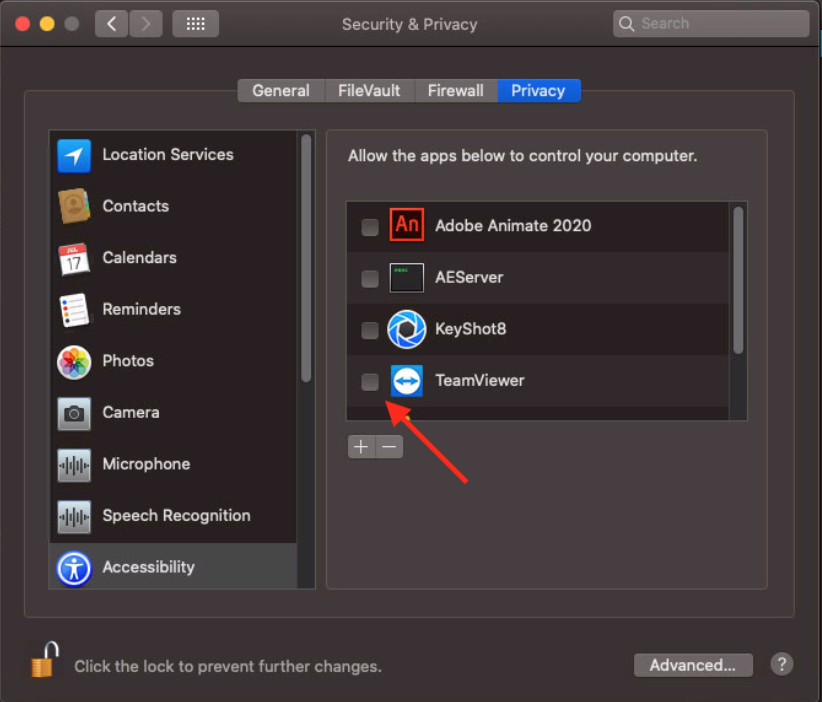Close the Security & Privacy window
Image resolution: width=822 pixels, height=702 pixels.
[23, 24]
